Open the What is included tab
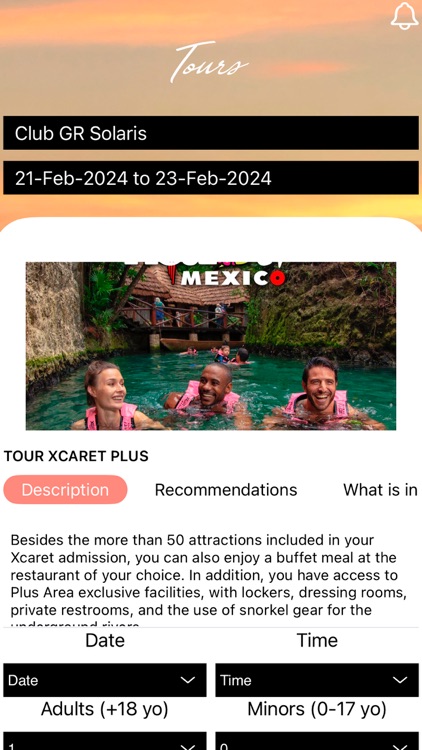Viewport: 422px width, 750px height. [381, 490]
